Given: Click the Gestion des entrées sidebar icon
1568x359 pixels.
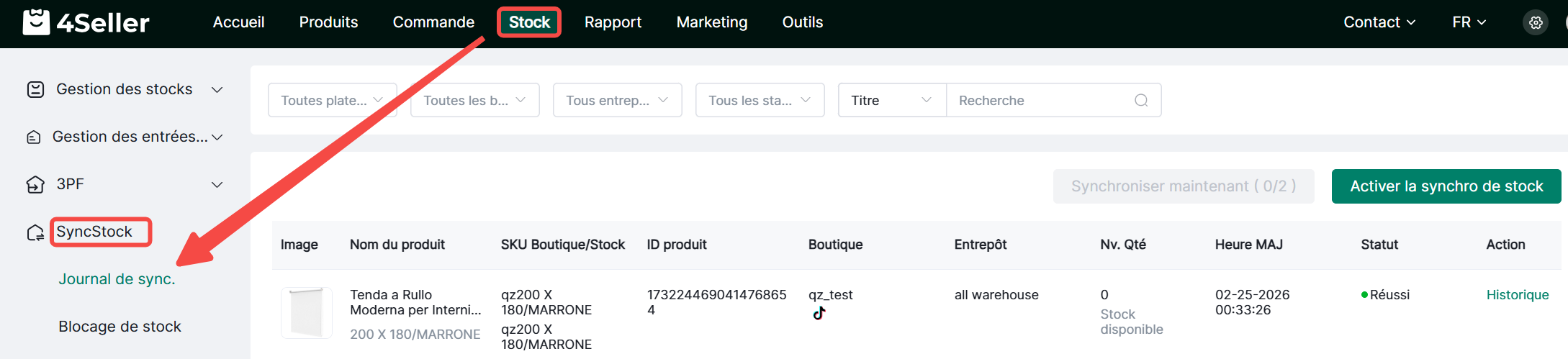Looking at the screenshot, I should [x=34, y=137].
